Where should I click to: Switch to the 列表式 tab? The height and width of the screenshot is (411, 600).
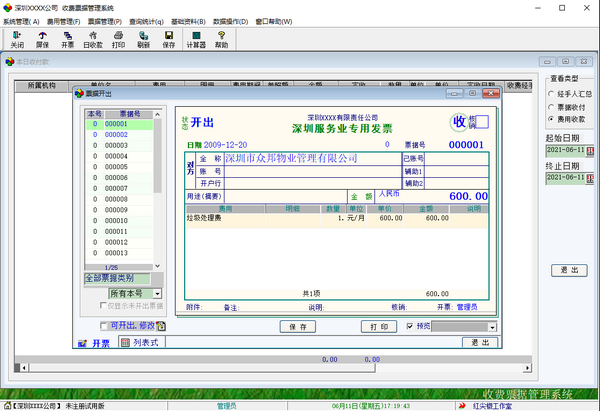140,343
